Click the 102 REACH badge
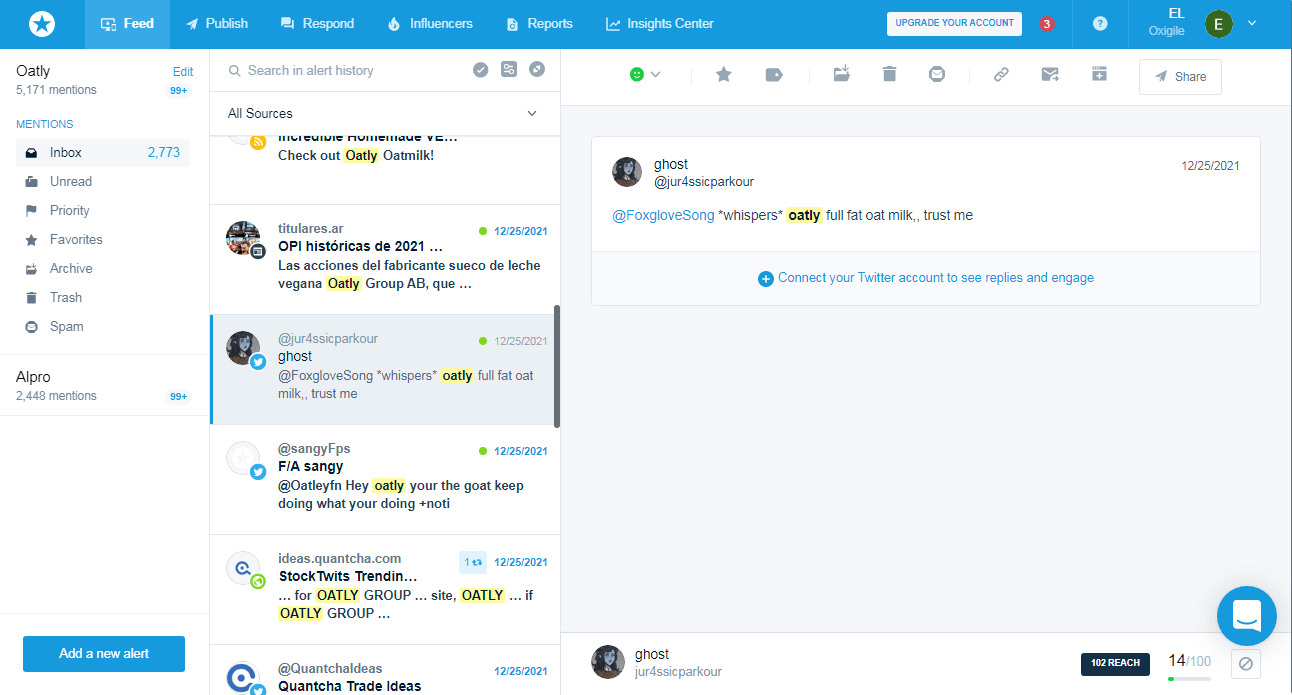Viewport: 1292px width, 695px height. 1115,663
